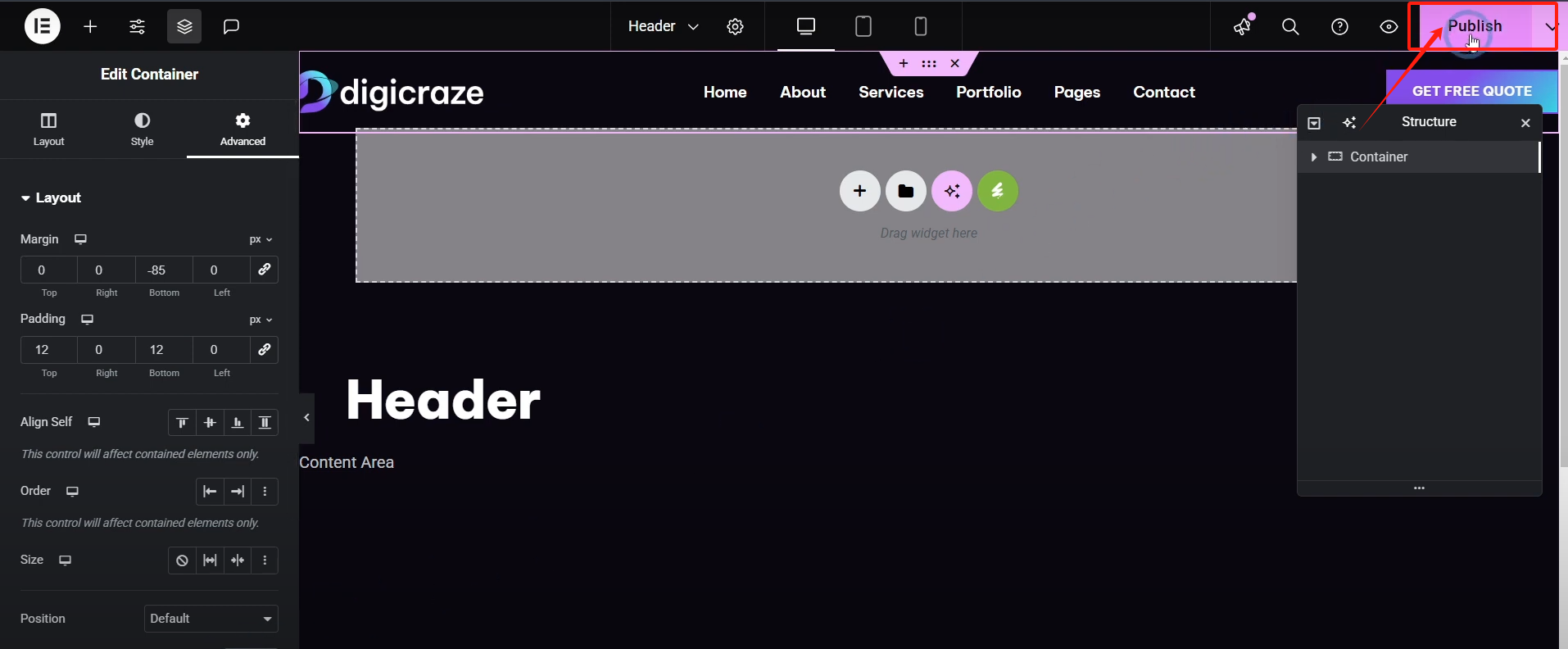Switch to the Layout tab
Screen dimensions: 1568x649
(x=48, y=129)
